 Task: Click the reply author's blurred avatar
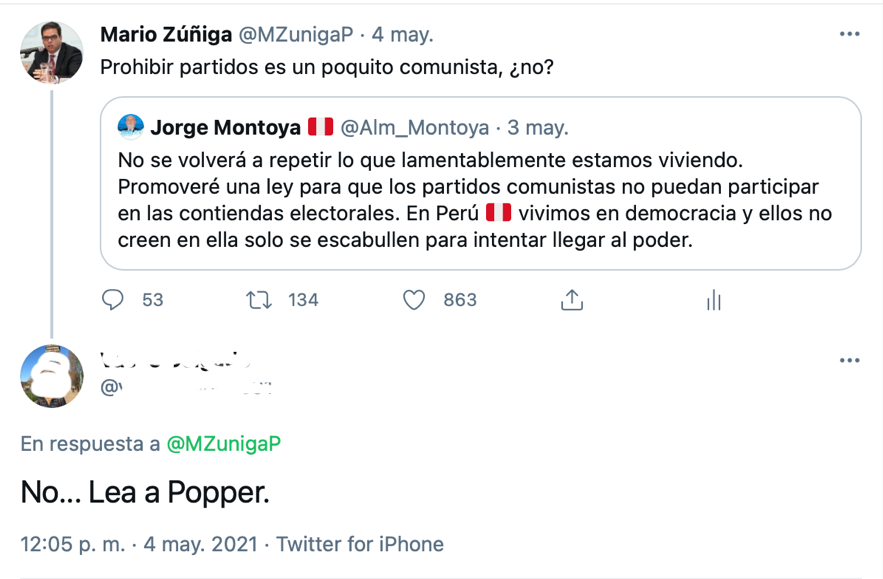[x=52, y=376]
